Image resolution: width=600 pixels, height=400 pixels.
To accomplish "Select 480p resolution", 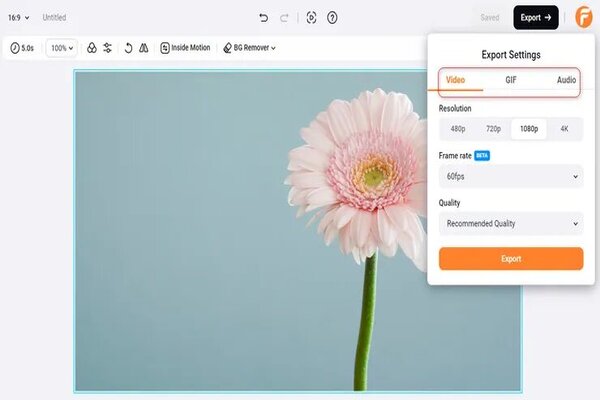I will point(458,129).
